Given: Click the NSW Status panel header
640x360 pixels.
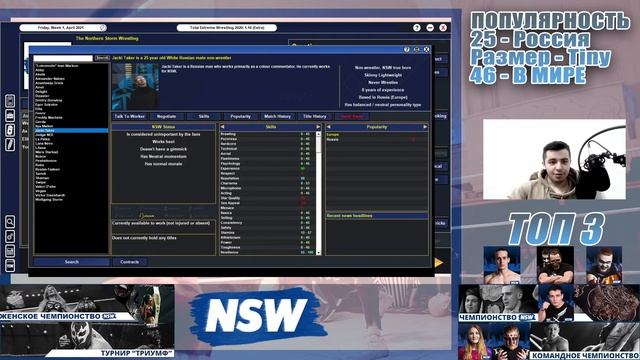Looking at the screenshot, I should pyautogui.click(x=163, y=127).
